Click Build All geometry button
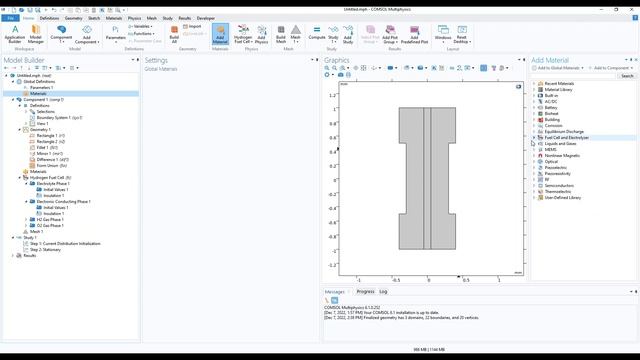 click(x=174, y=34)
